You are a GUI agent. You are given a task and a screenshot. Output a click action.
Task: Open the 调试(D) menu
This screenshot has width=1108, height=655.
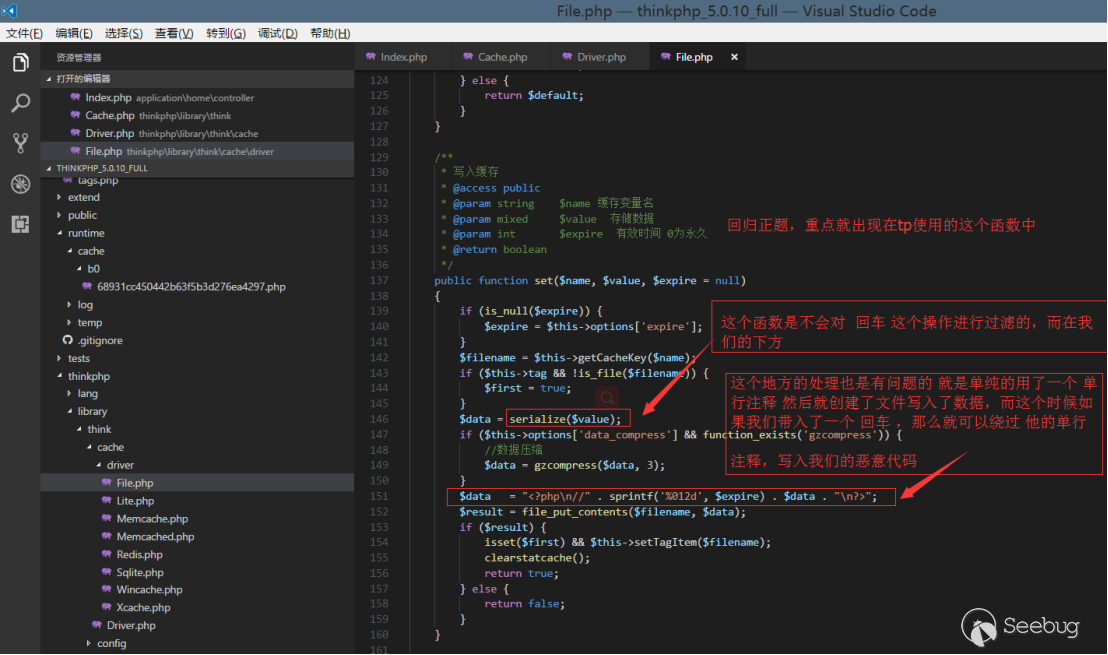click(x=278, y=33)
